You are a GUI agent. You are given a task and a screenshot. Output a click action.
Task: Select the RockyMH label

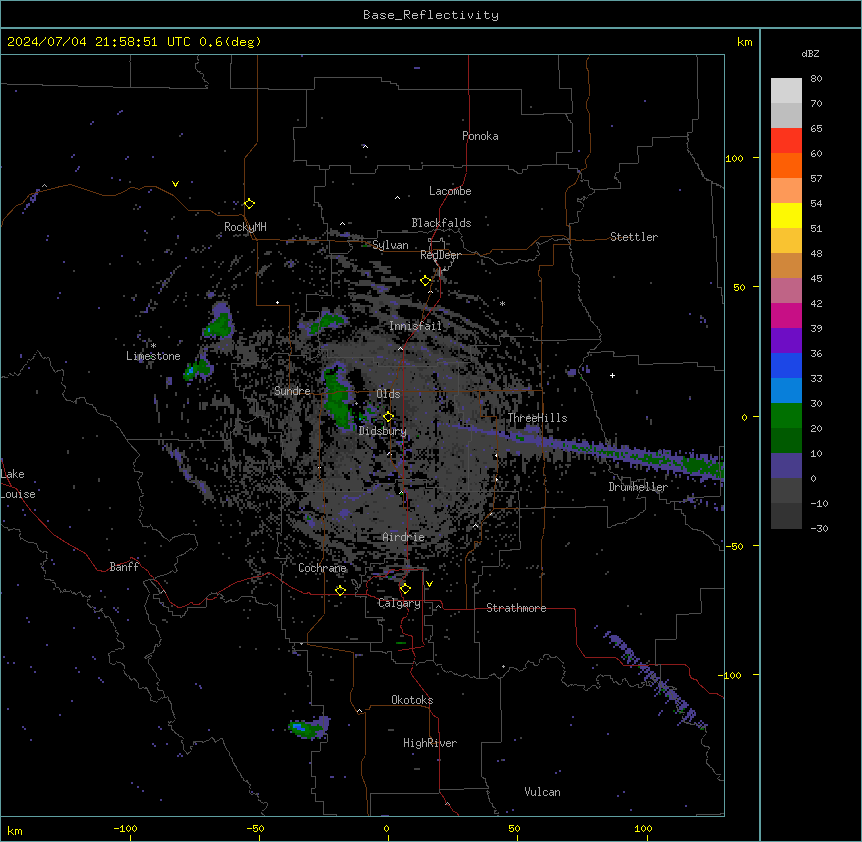245,227
